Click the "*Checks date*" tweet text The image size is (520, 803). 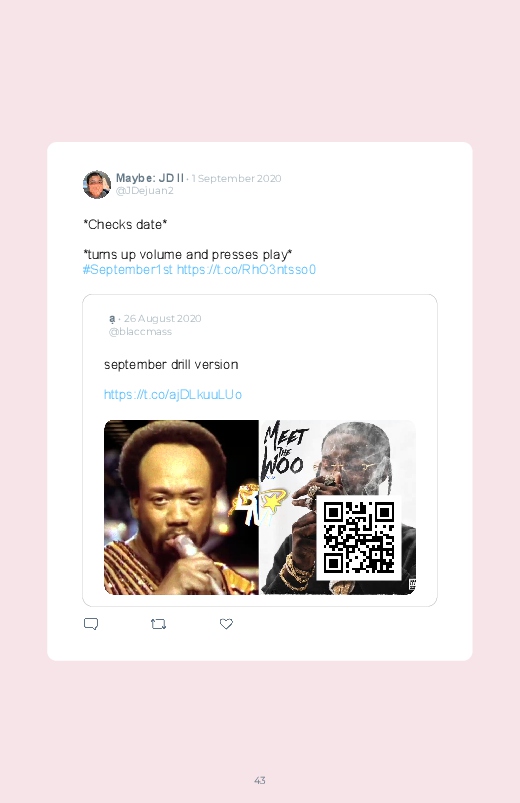point(125,224)
